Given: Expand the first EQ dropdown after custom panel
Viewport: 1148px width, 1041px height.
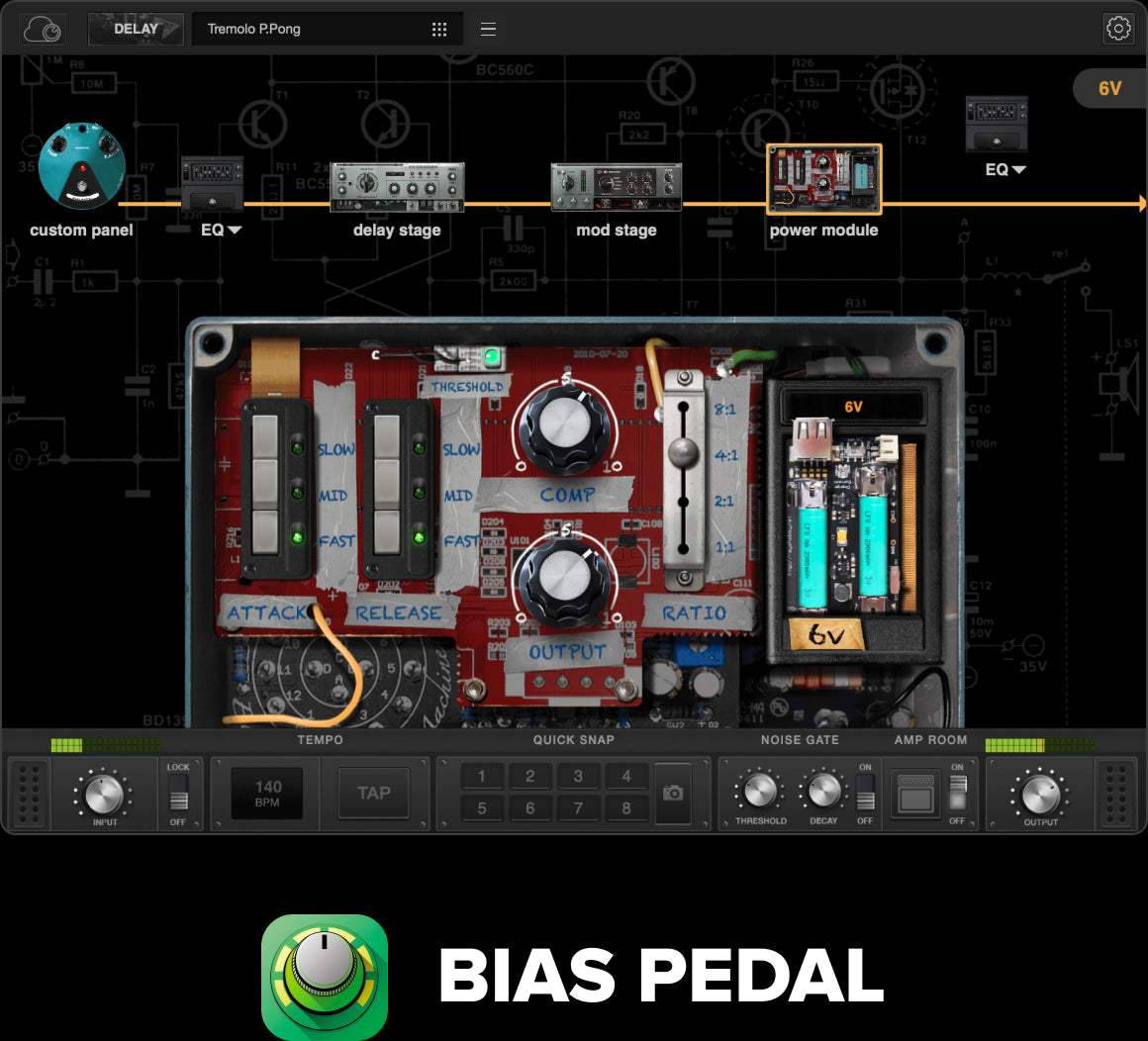Looking at the screenshot, I should (222, 230).
